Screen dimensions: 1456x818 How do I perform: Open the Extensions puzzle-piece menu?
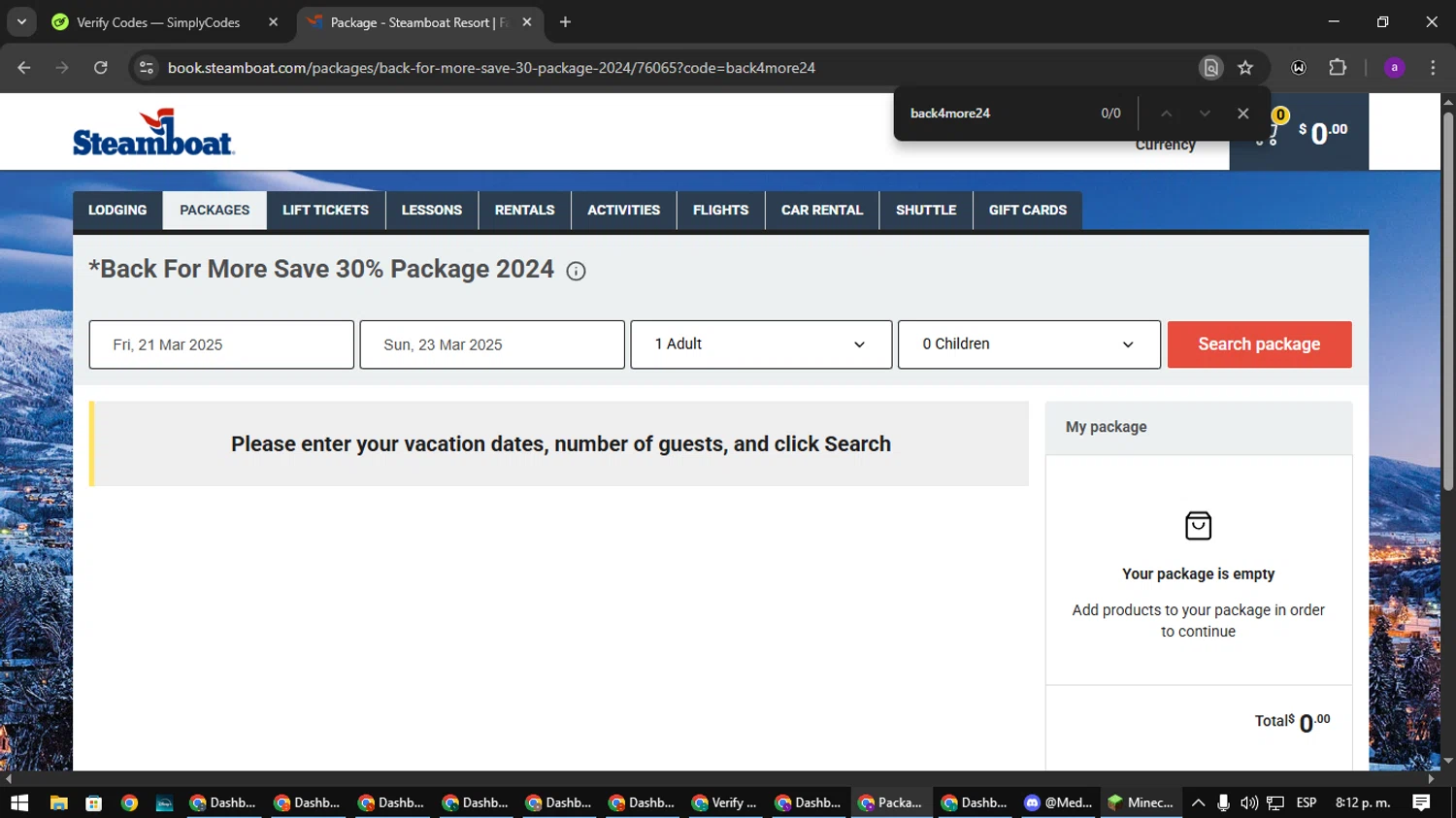pos(1338,68)
